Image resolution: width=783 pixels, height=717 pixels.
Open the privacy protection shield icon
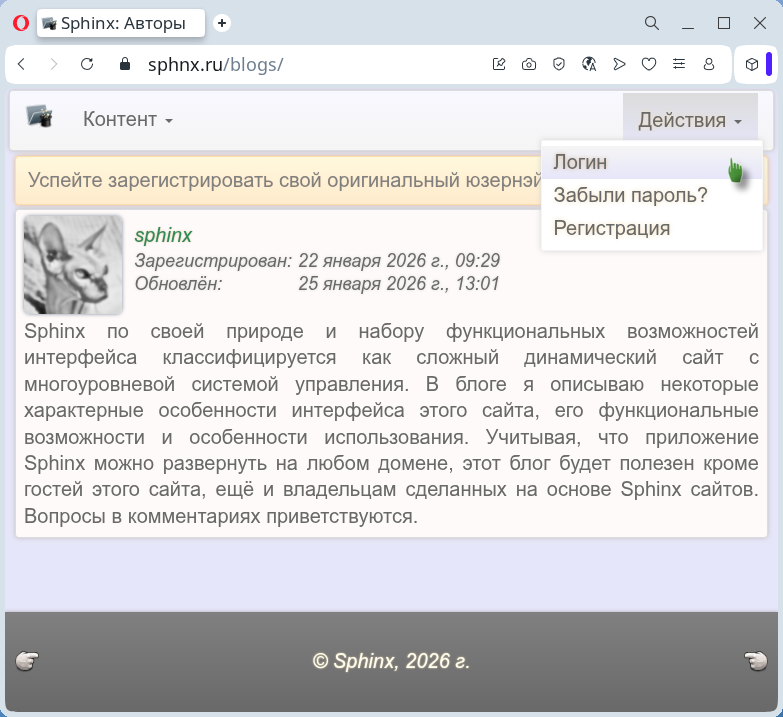pos(559,64)
